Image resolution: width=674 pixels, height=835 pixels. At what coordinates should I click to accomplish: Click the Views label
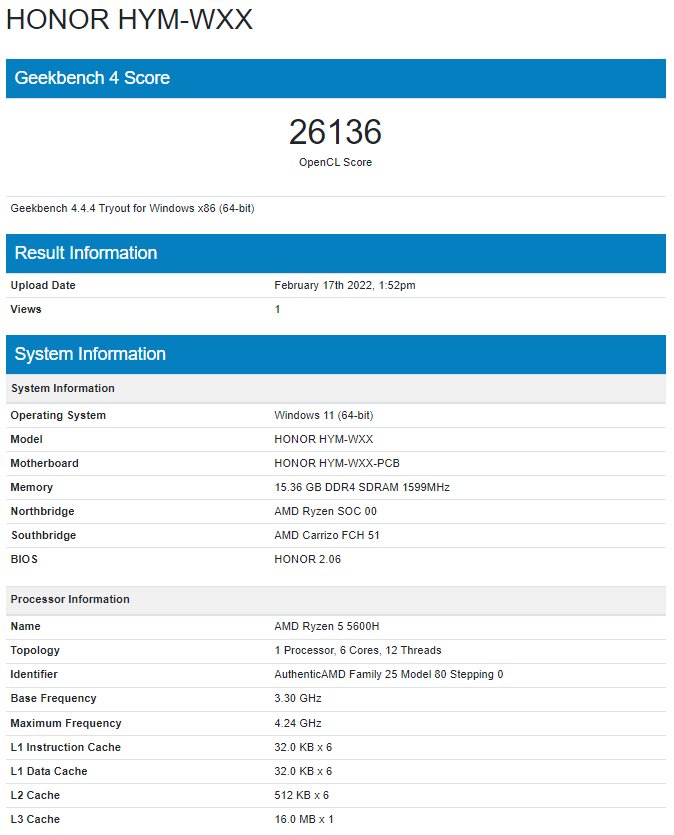coord(26,309)
